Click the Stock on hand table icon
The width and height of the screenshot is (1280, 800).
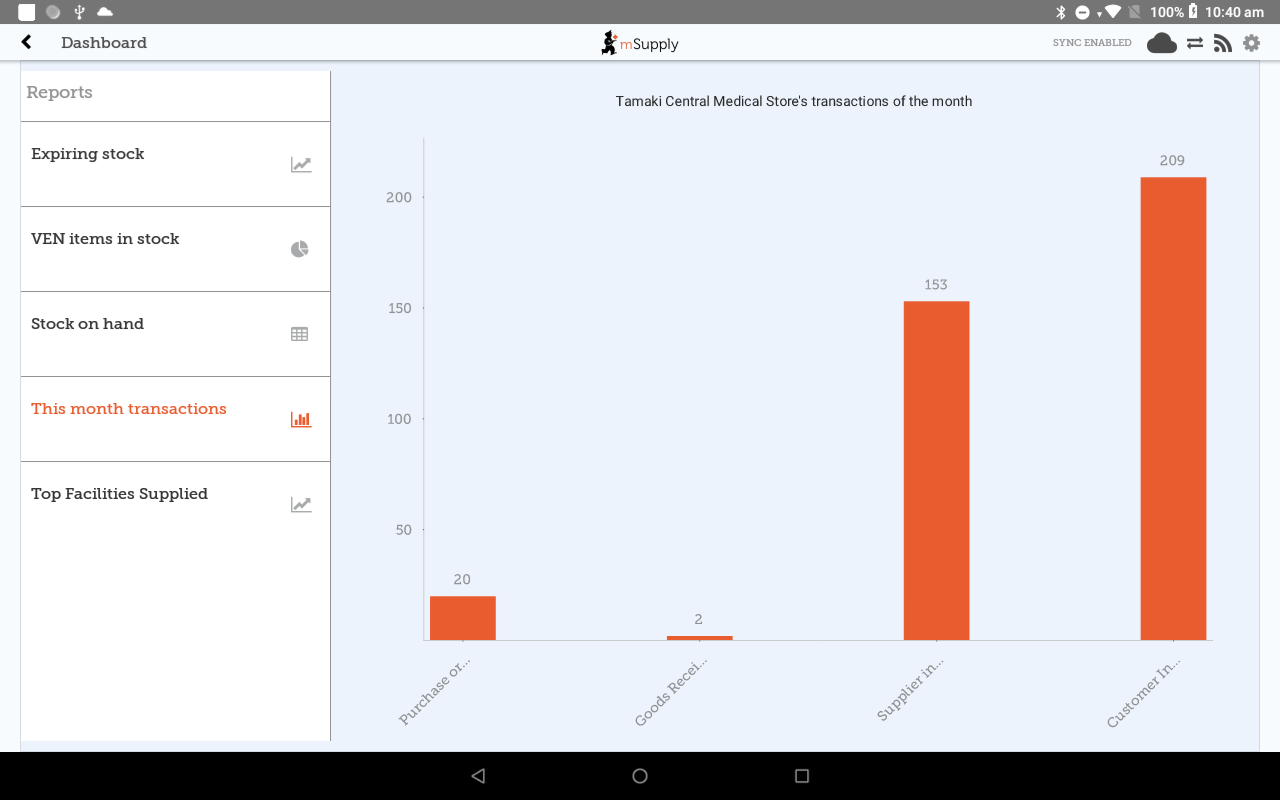pyautogui.click(x=300, y=334)
